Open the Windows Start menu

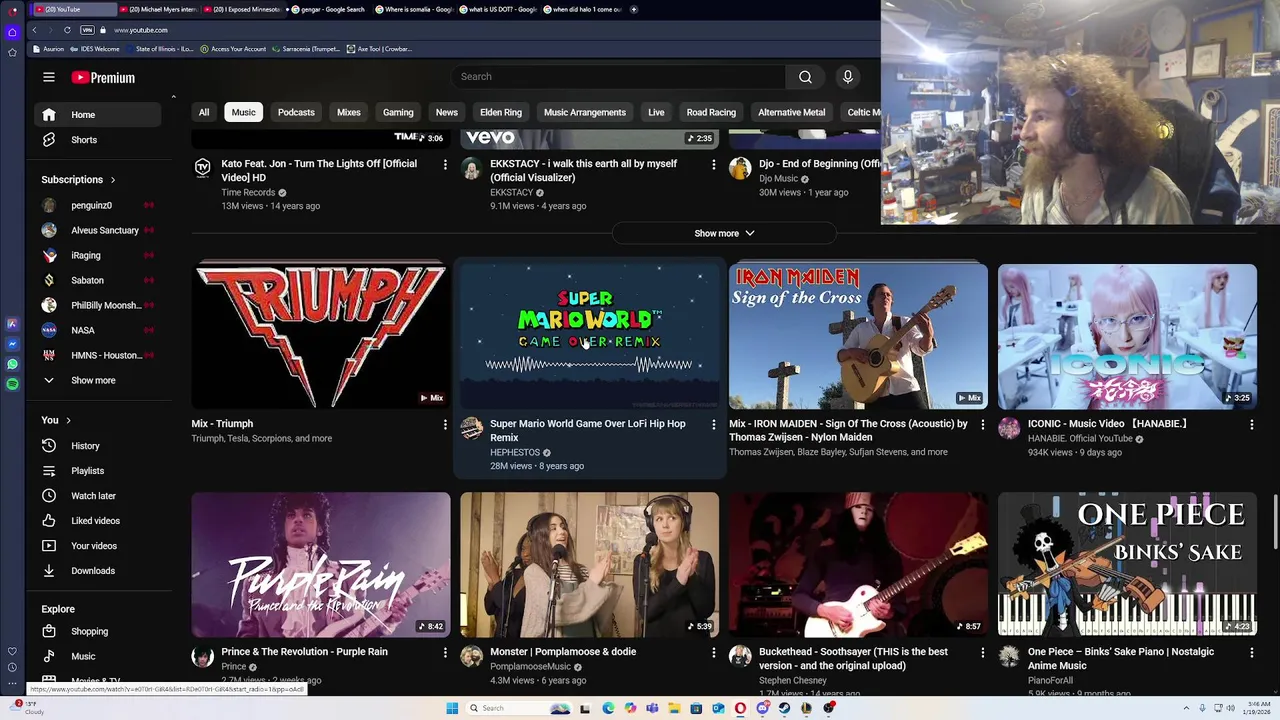click(452, 708)
